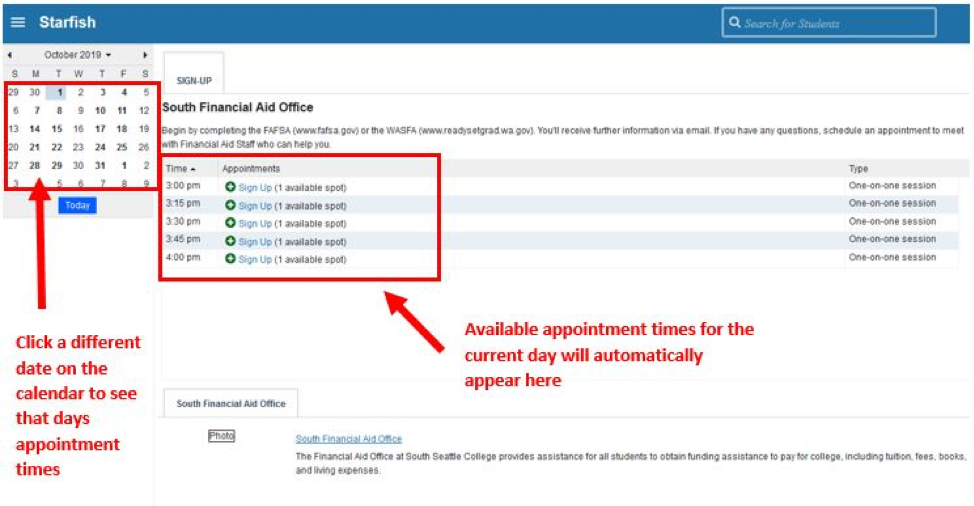The height and width of the screenshot is (506, 974).
Task: Select October 10 on the calendar
Action: (101, 111)
